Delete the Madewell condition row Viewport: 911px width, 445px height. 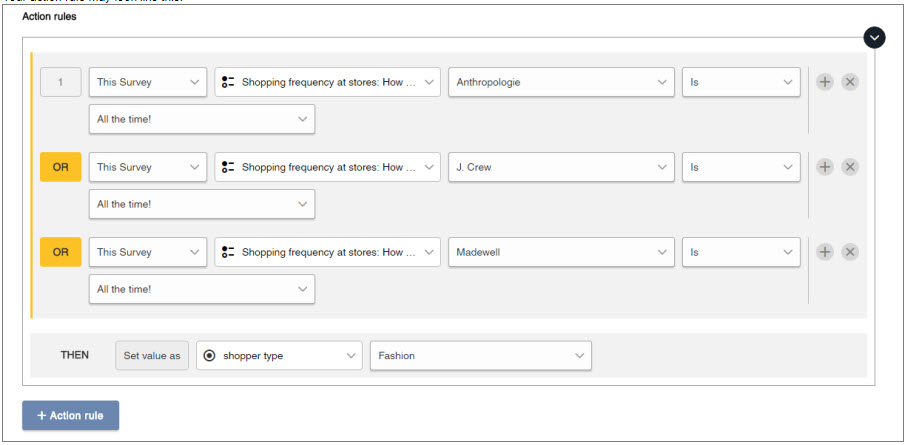[849, 252]
